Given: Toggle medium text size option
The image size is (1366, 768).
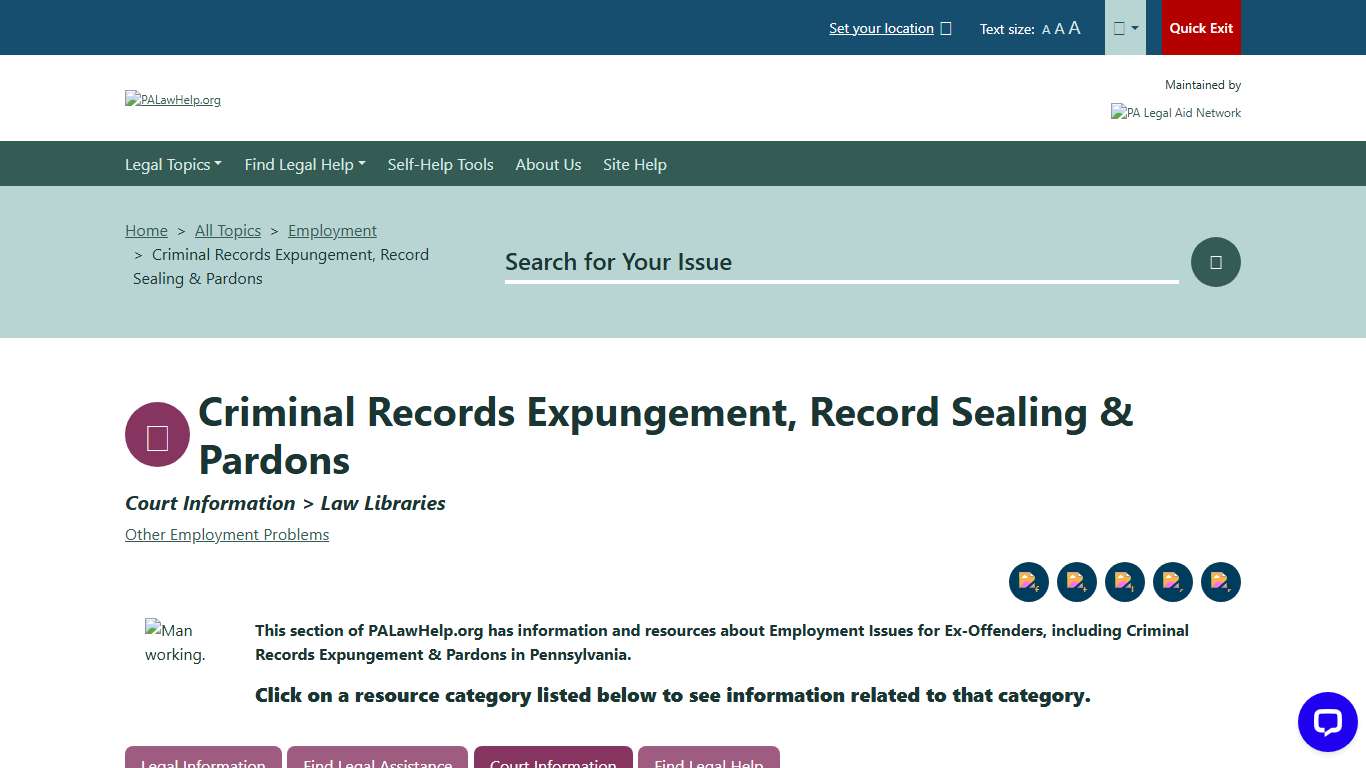Looking at the screenshot, I should click(x=1059, y=29).
